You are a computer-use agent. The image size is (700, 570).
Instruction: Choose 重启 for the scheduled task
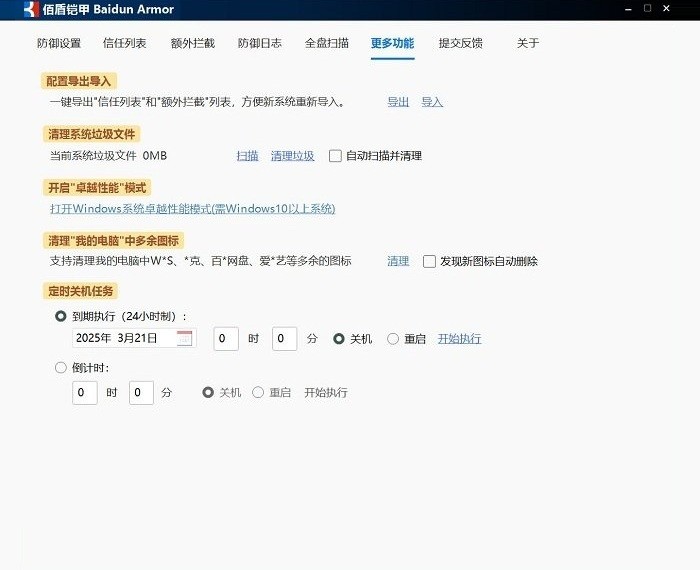393,339
